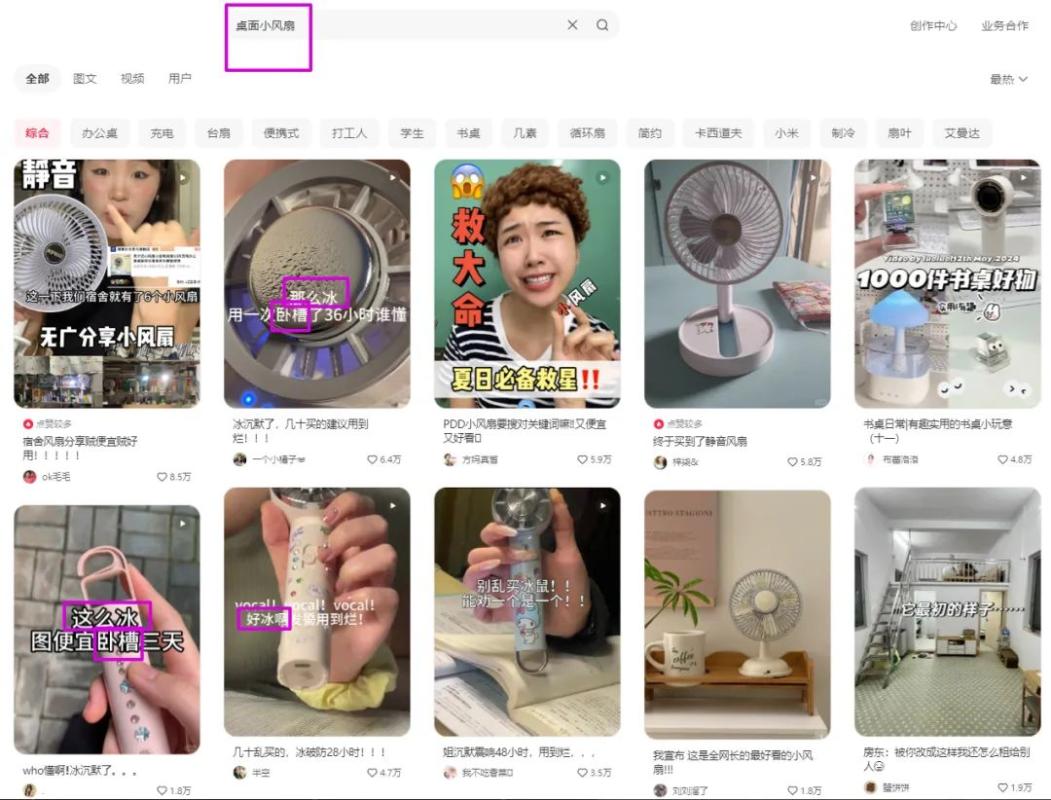The height and width of the screenshot is (800, 1051).
Task: Clear the search box with the X icon
Action: point(572,25)
